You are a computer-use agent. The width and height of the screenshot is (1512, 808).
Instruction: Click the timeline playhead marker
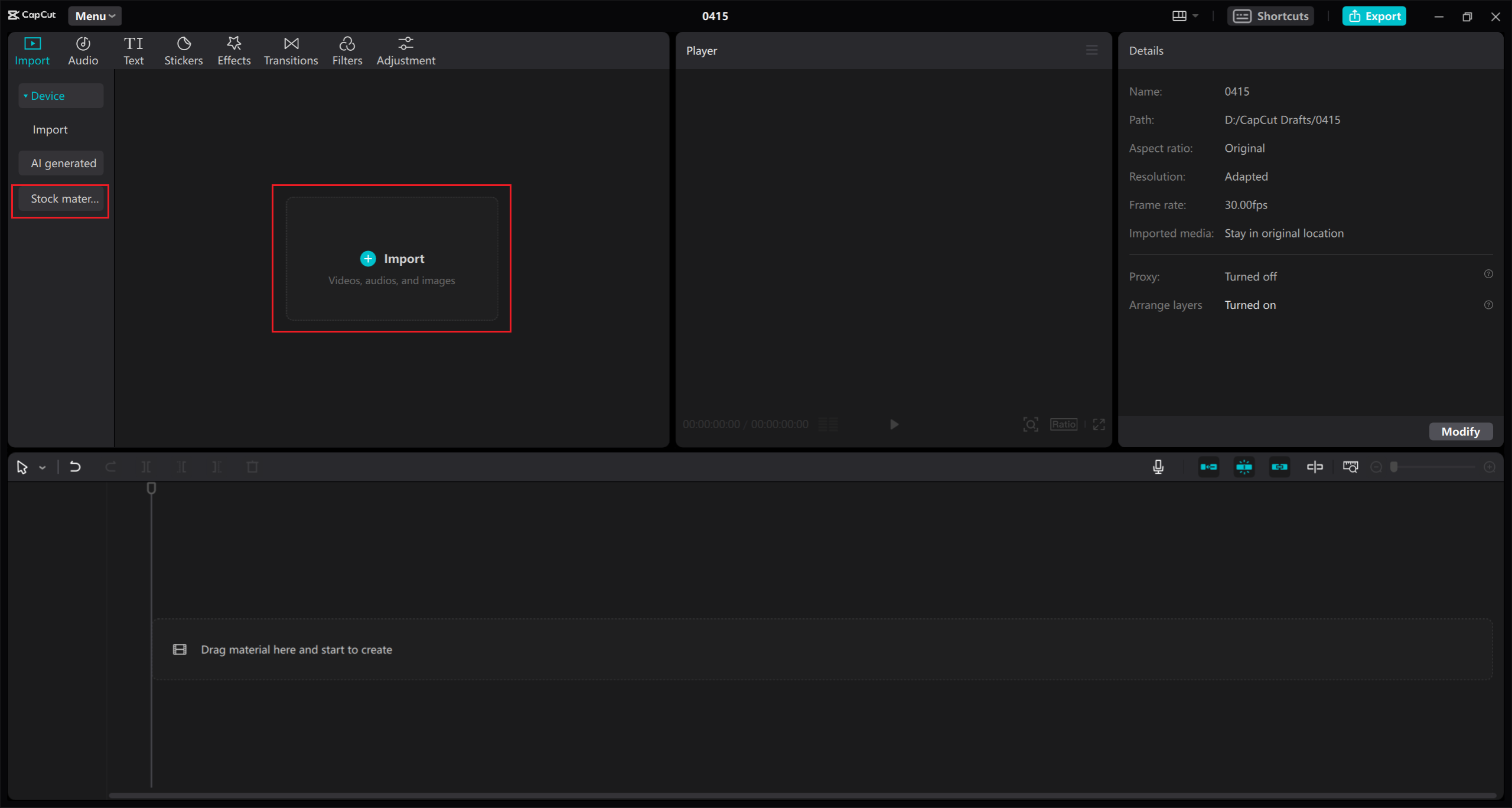151,488
